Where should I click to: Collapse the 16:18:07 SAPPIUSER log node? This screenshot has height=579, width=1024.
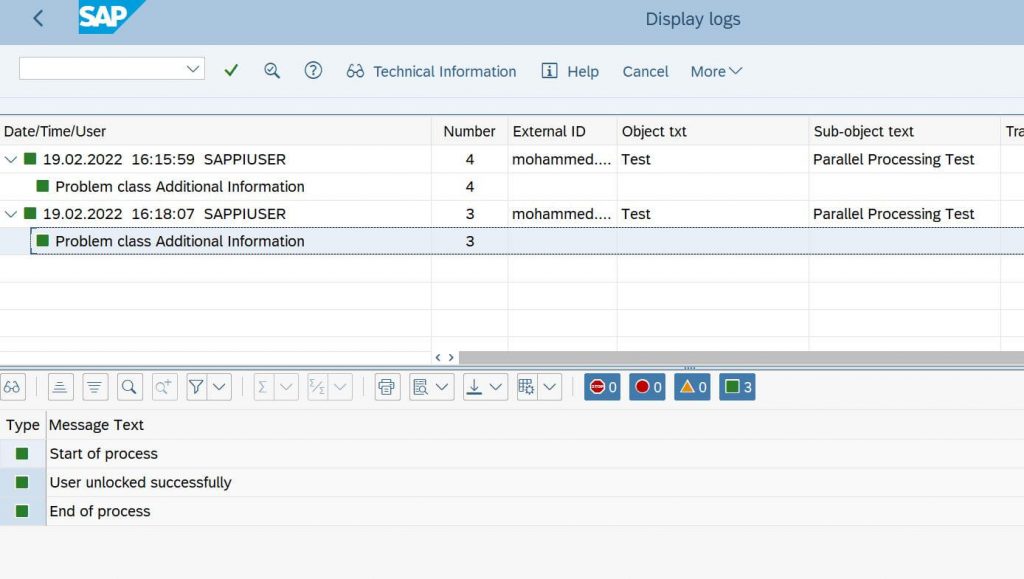(x=10, y=214)
